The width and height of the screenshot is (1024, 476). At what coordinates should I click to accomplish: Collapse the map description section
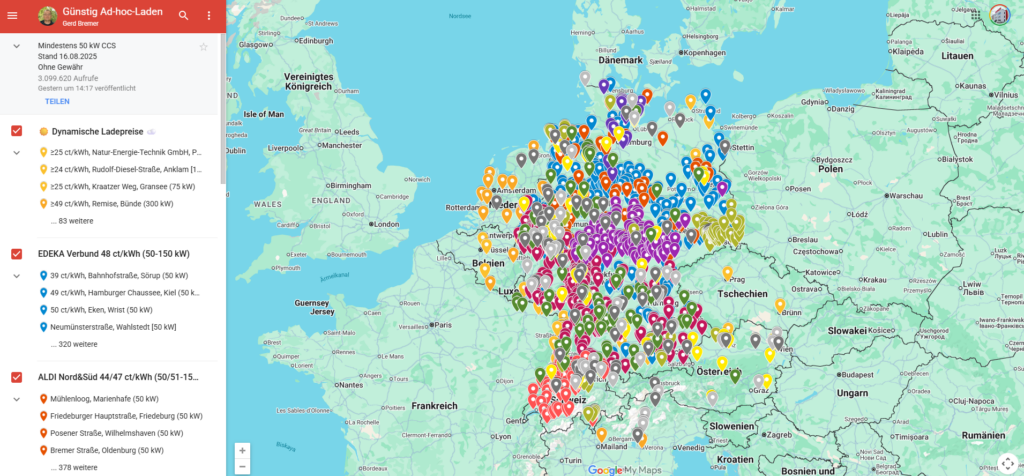click(x=16, y=46)
